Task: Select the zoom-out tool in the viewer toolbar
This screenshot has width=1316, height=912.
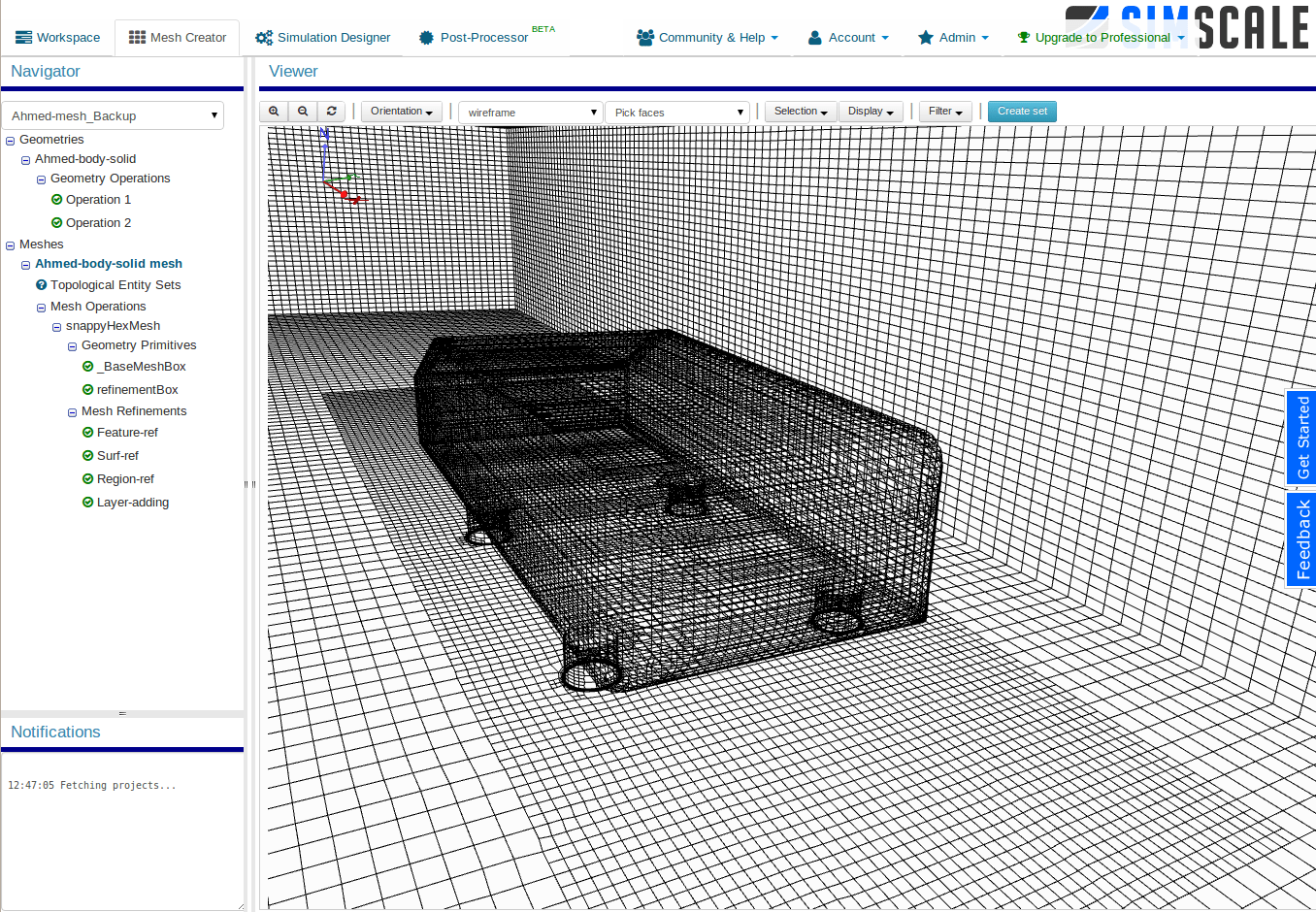Action: point(302,111)
